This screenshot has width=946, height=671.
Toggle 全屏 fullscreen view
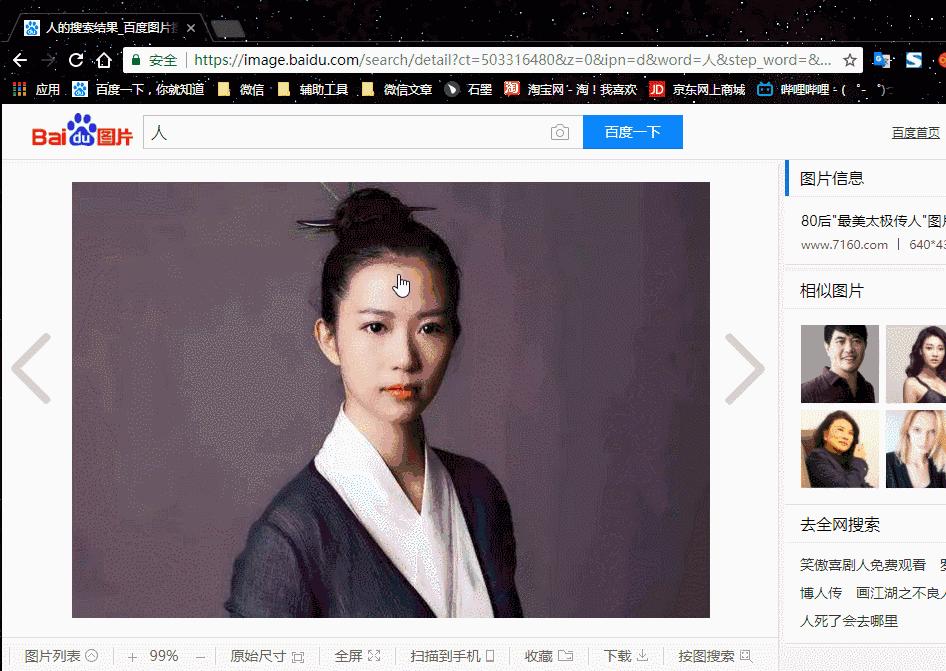pos(357,656)
